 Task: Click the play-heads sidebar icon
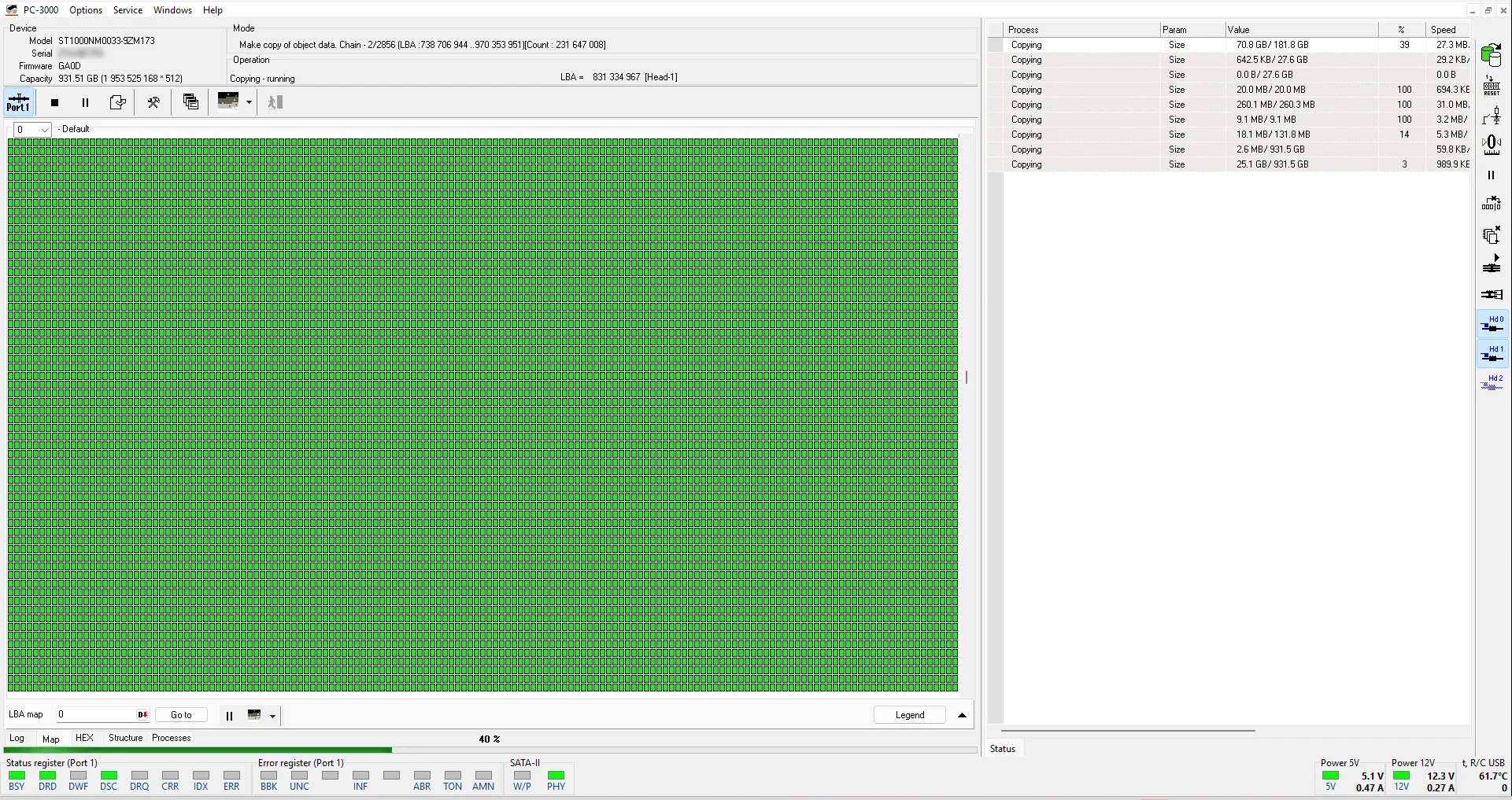click(1492, 264)
